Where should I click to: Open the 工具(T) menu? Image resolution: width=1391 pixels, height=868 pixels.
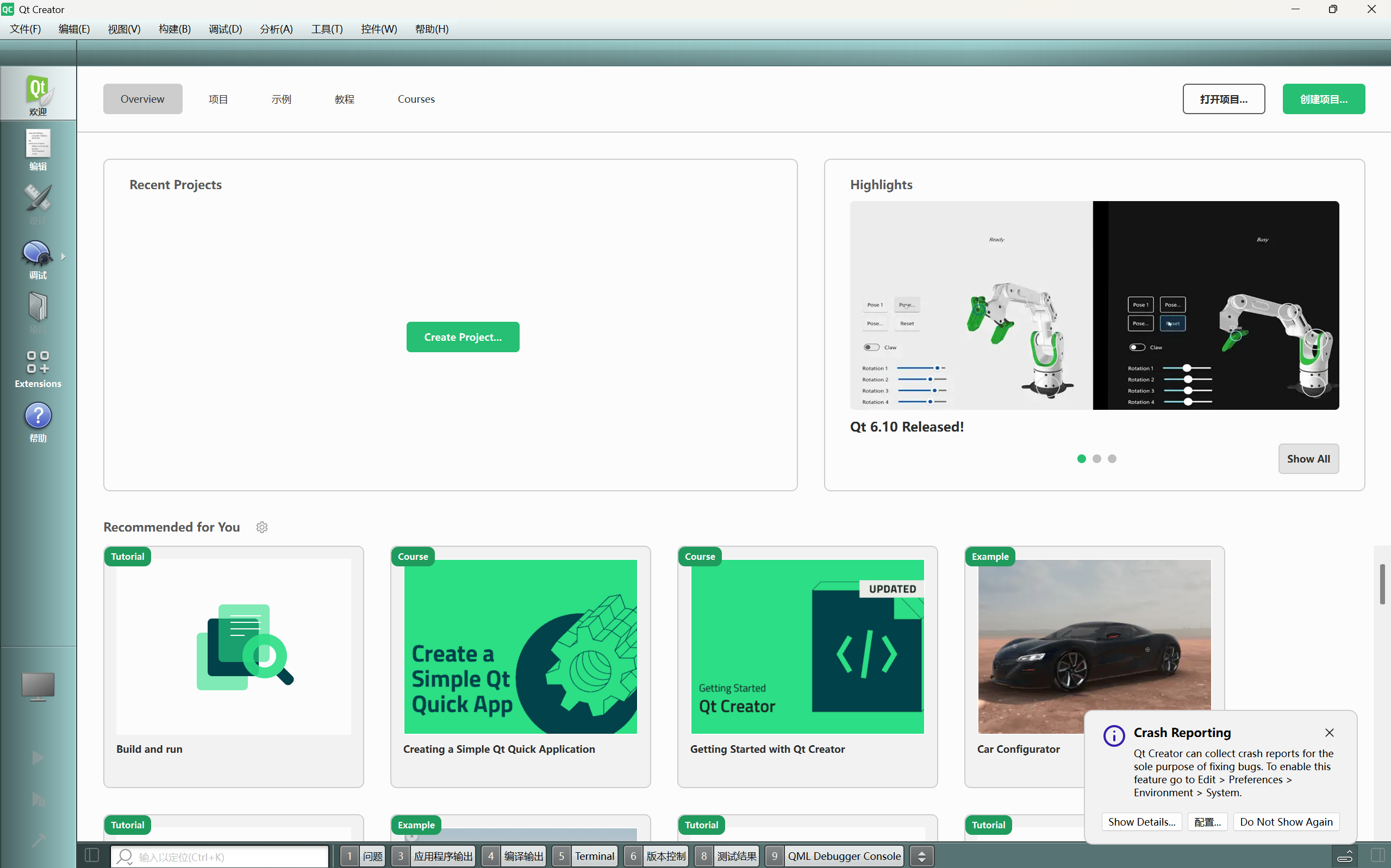[x=327, y=29]
